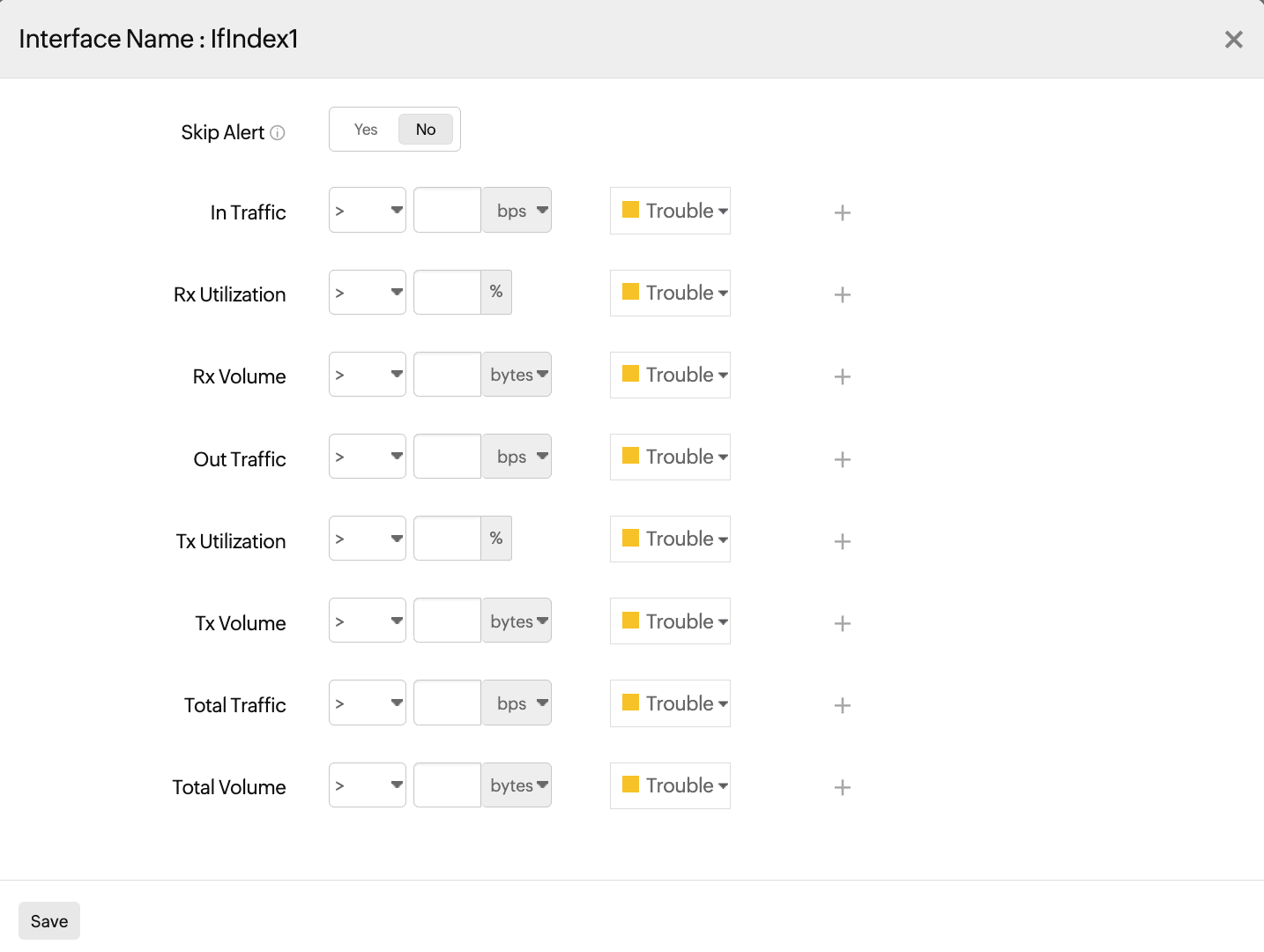The image size is (1264, 952).
Task: Add another condition for Total Volume
Action: coord(843,787)
